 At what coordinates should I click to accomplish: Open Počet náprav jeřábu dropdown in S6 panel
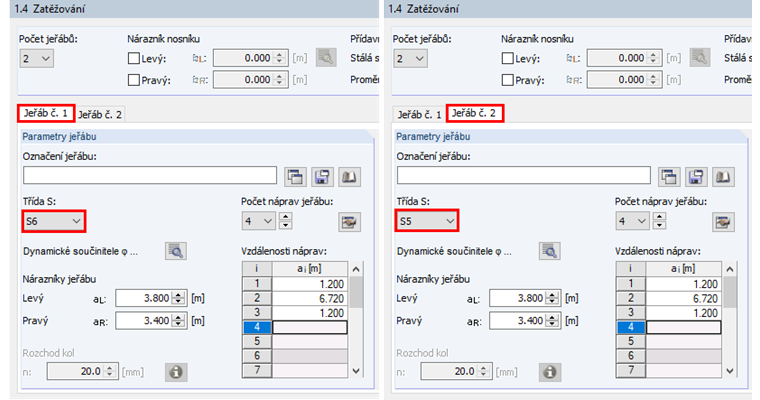258,221
